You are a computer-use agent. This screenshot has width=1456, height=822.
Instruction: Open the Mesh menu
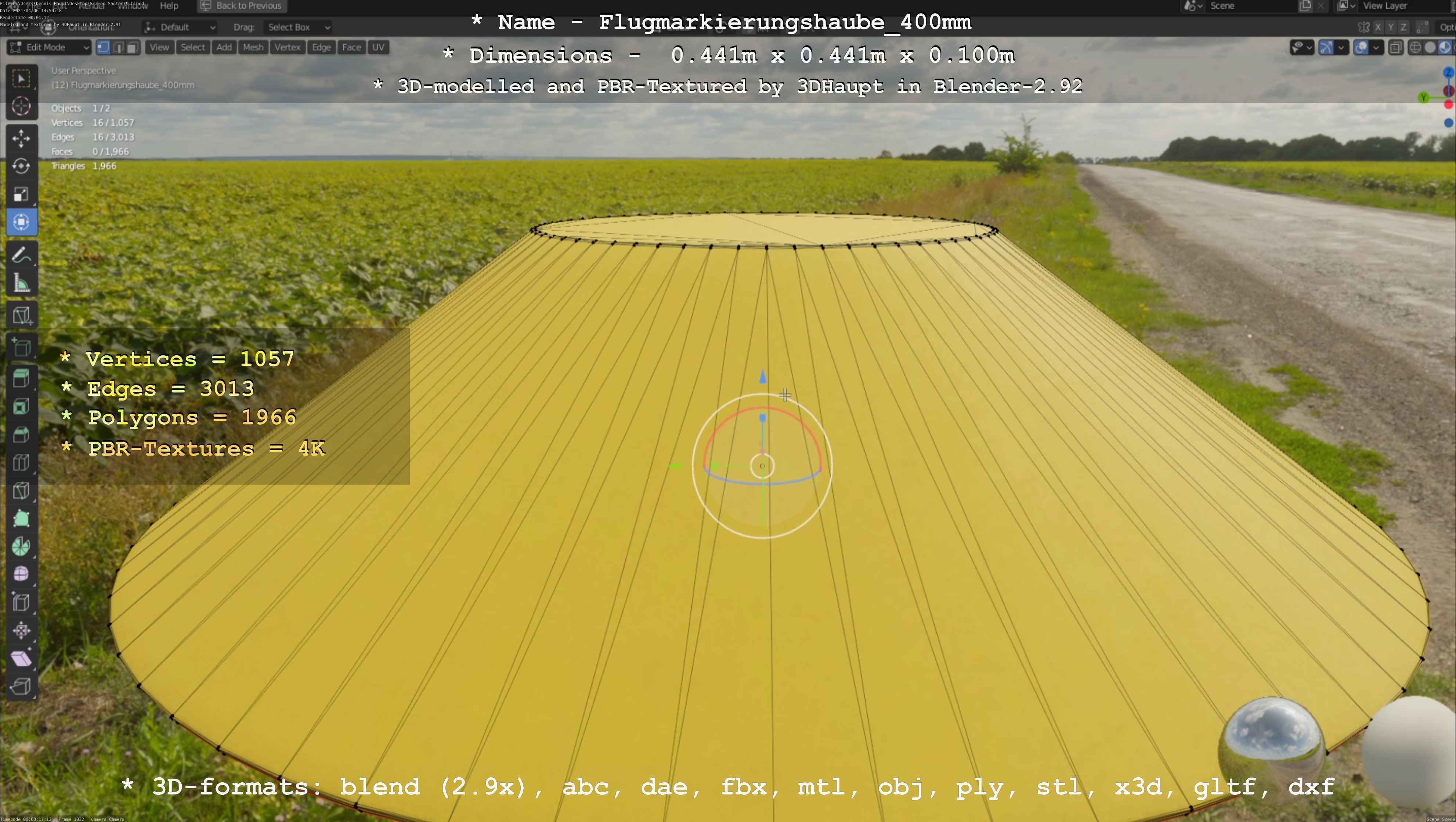click(253, 47)
